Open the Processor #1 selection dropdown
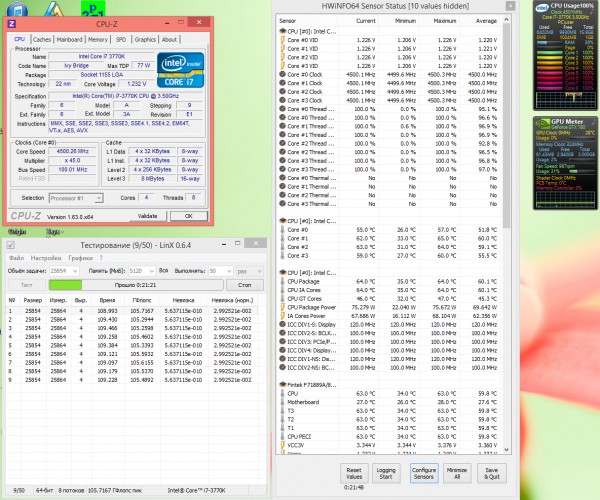The height and width of the screenshot is (500, 600). pyautogui.click(x=76, y=198)
